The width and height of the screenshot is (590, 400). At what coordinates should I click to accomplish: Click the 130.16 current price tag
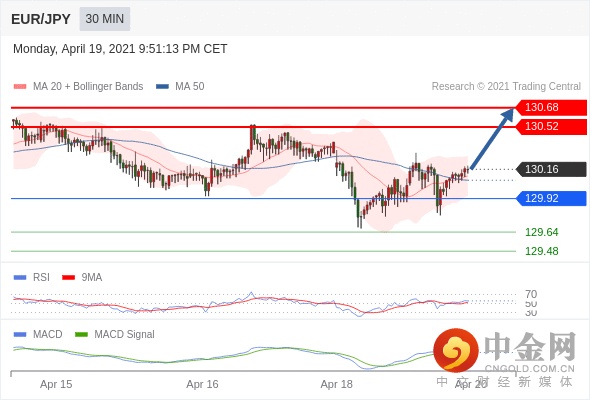pos(551,169)
